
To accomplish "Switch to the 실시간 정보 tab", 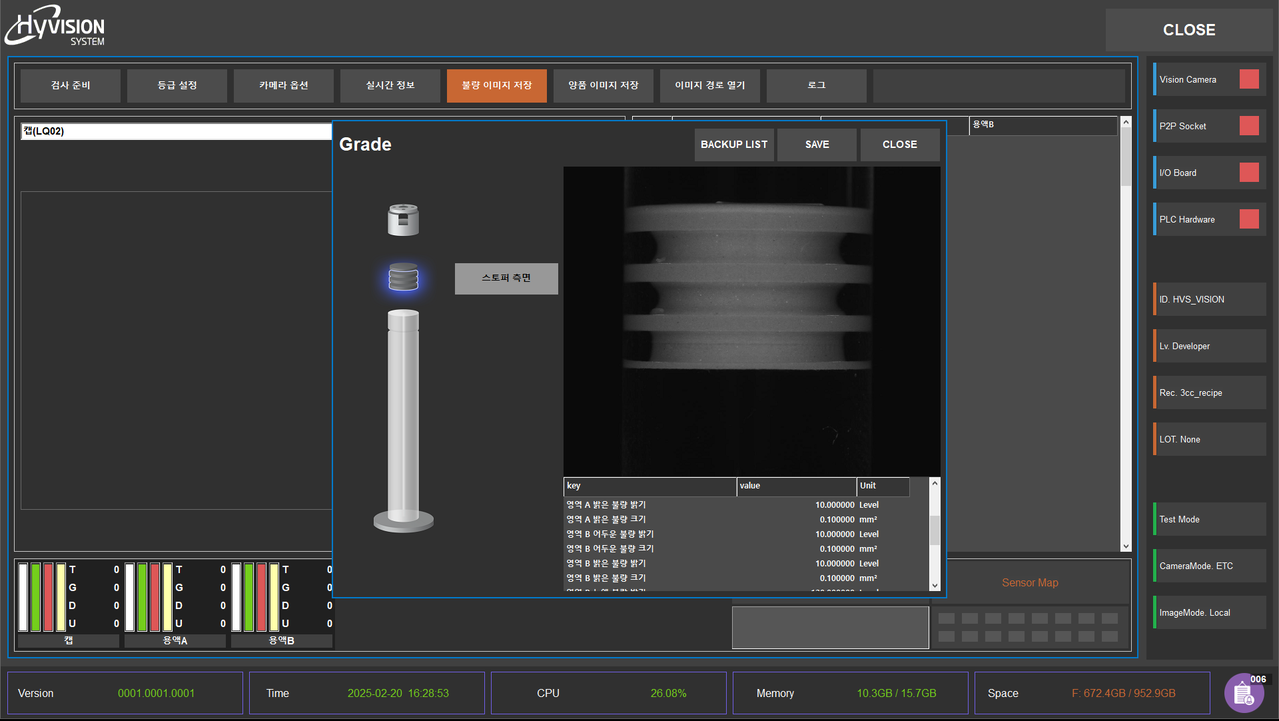I will (x=390, y=86).
